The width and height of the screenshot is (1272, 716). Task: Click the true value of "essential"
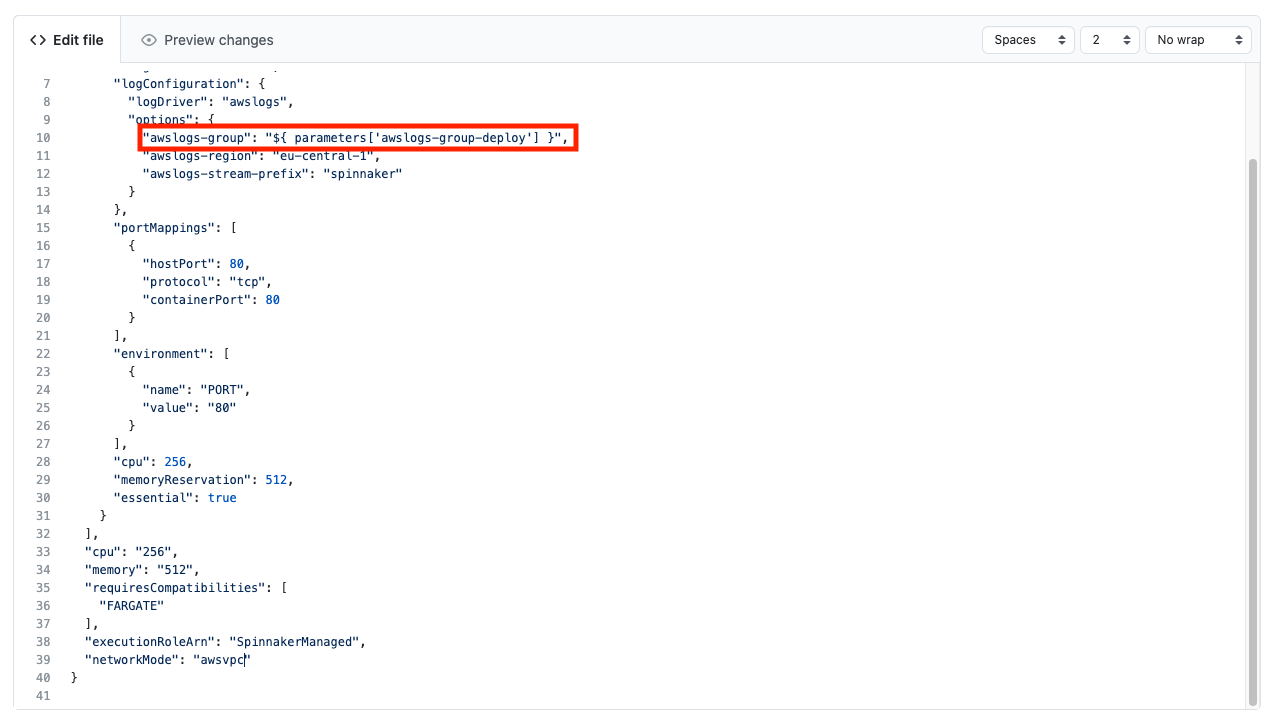tap(222, 498)
